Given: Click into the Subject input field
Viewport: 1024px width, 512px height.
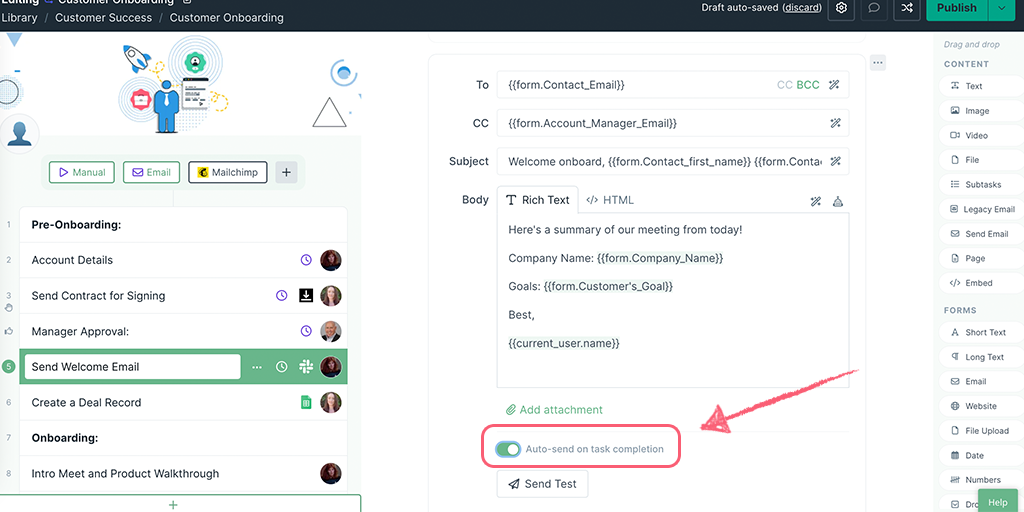Looking at the screenshot, I should [660, 161].
